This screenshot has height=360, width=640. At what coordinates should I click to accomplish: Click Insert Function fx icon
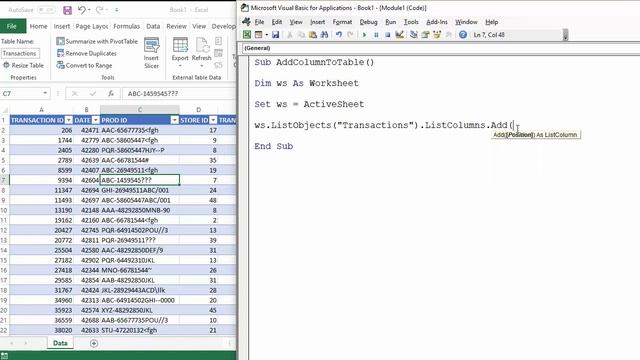click(111, 93)
